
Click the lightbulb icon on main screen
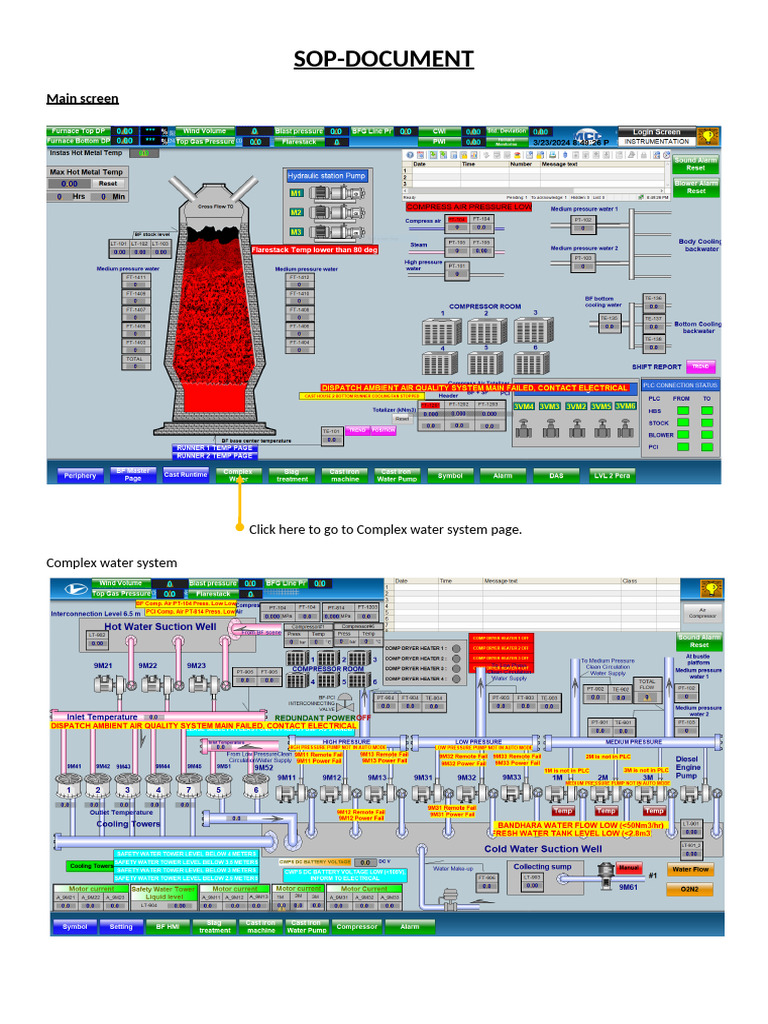pos(709,136)
